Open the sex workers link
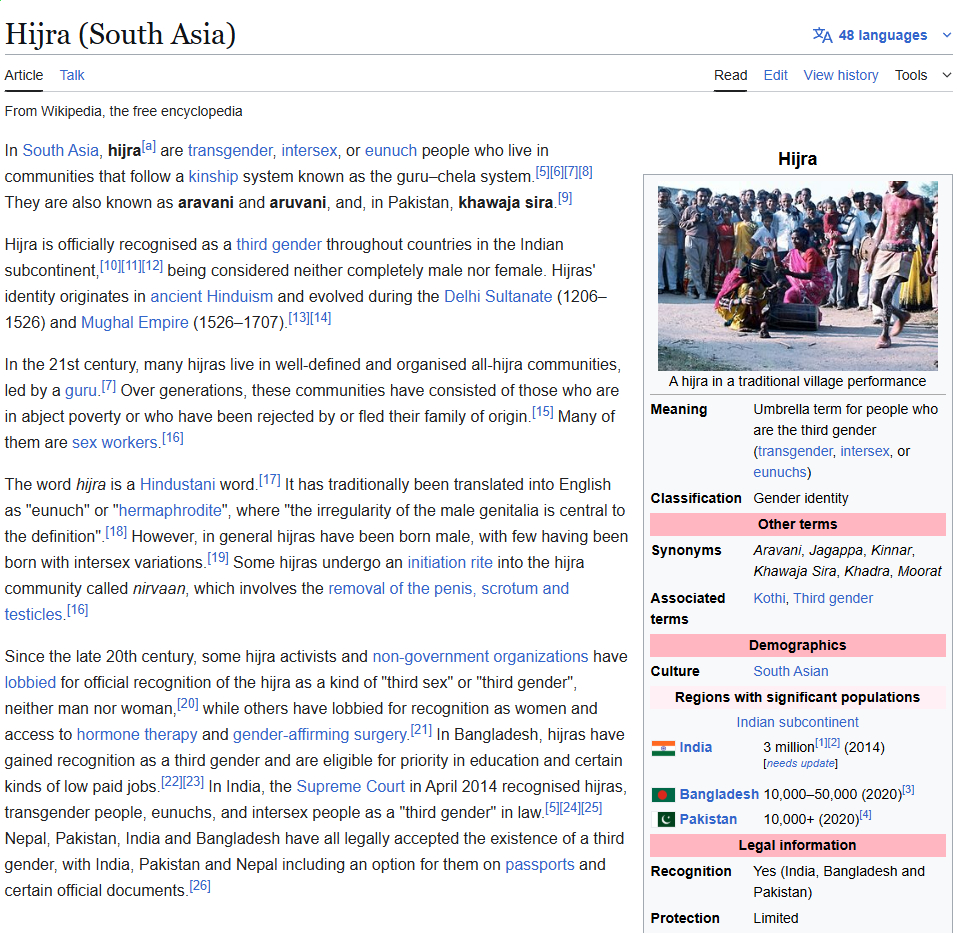 click(115, 442)
